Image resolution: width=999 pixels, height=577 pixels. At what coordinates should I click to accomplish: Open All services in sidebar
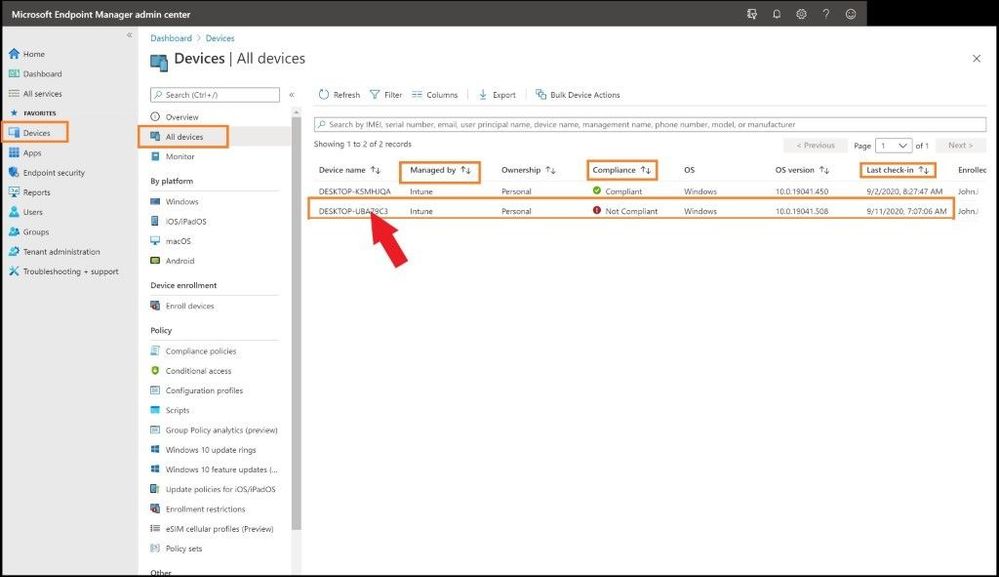35,94
